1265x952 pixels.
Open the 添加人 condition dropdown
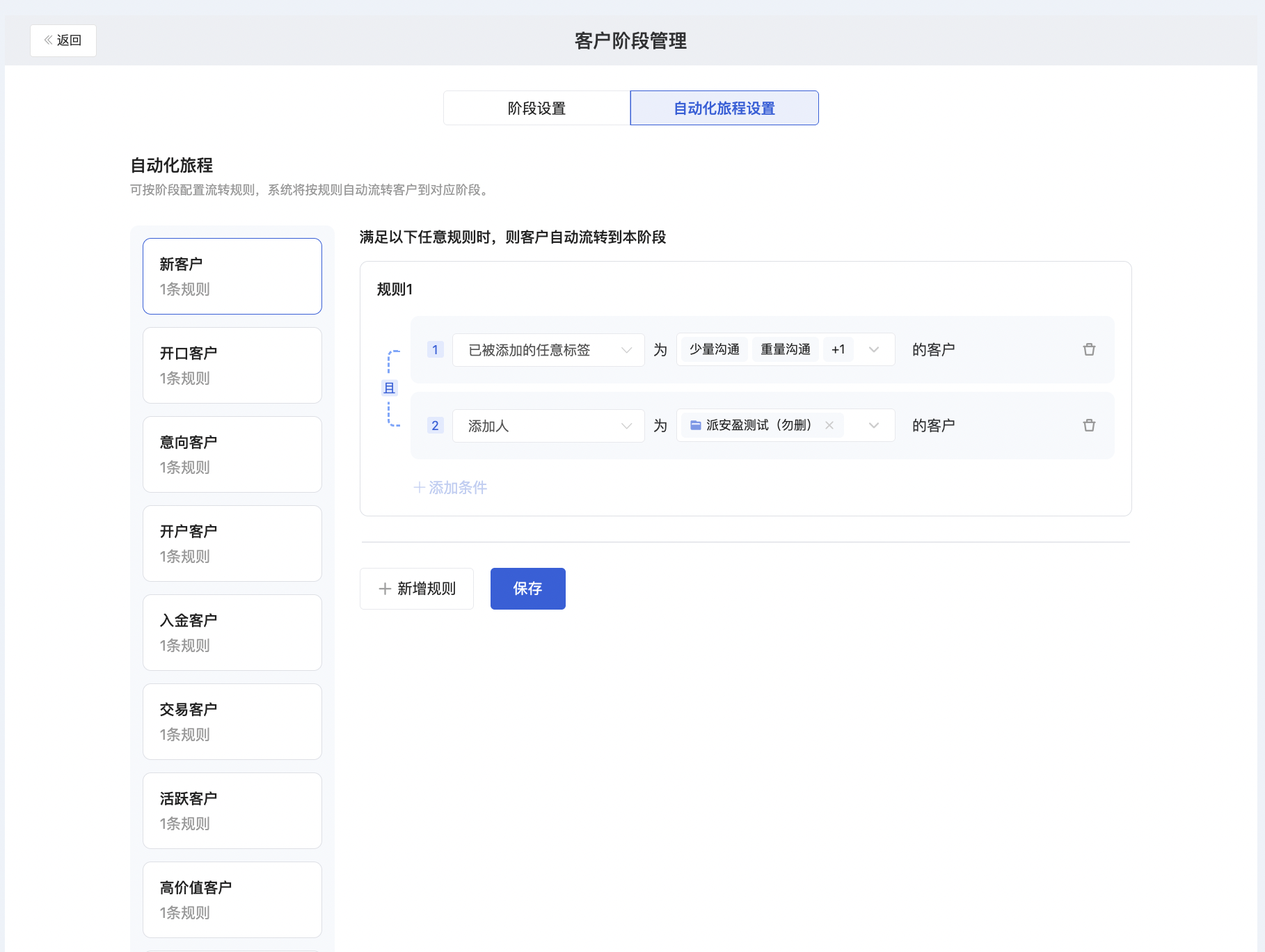(548, 426)
